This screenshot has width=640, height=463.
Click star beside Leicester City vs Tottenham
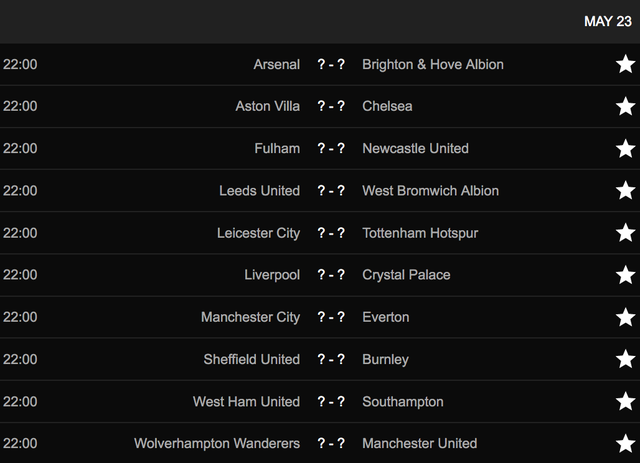pyautogui.click(x=625, y=233)
